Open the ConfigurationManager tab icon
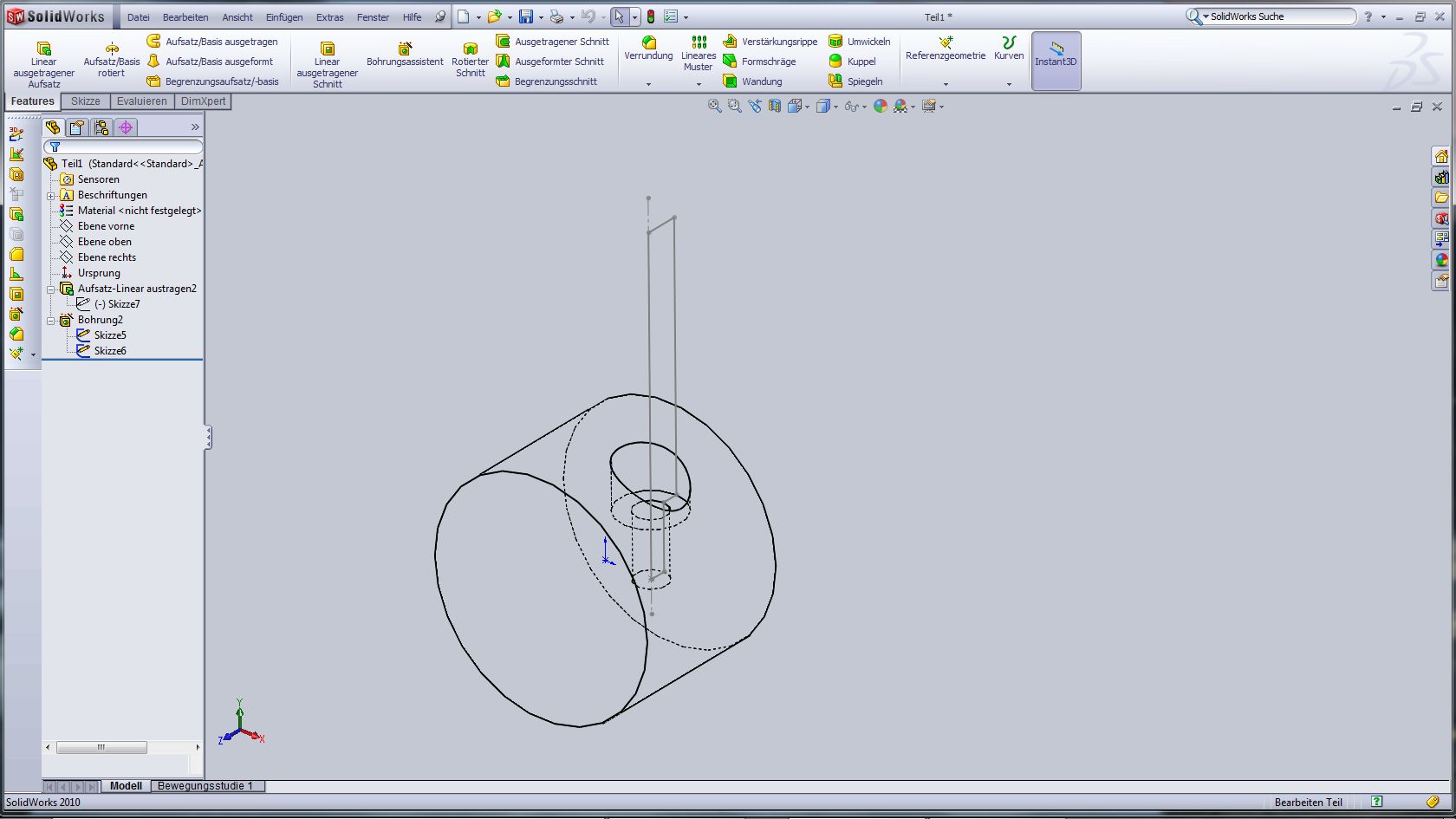1456x819 pixels. pos(101,127)
